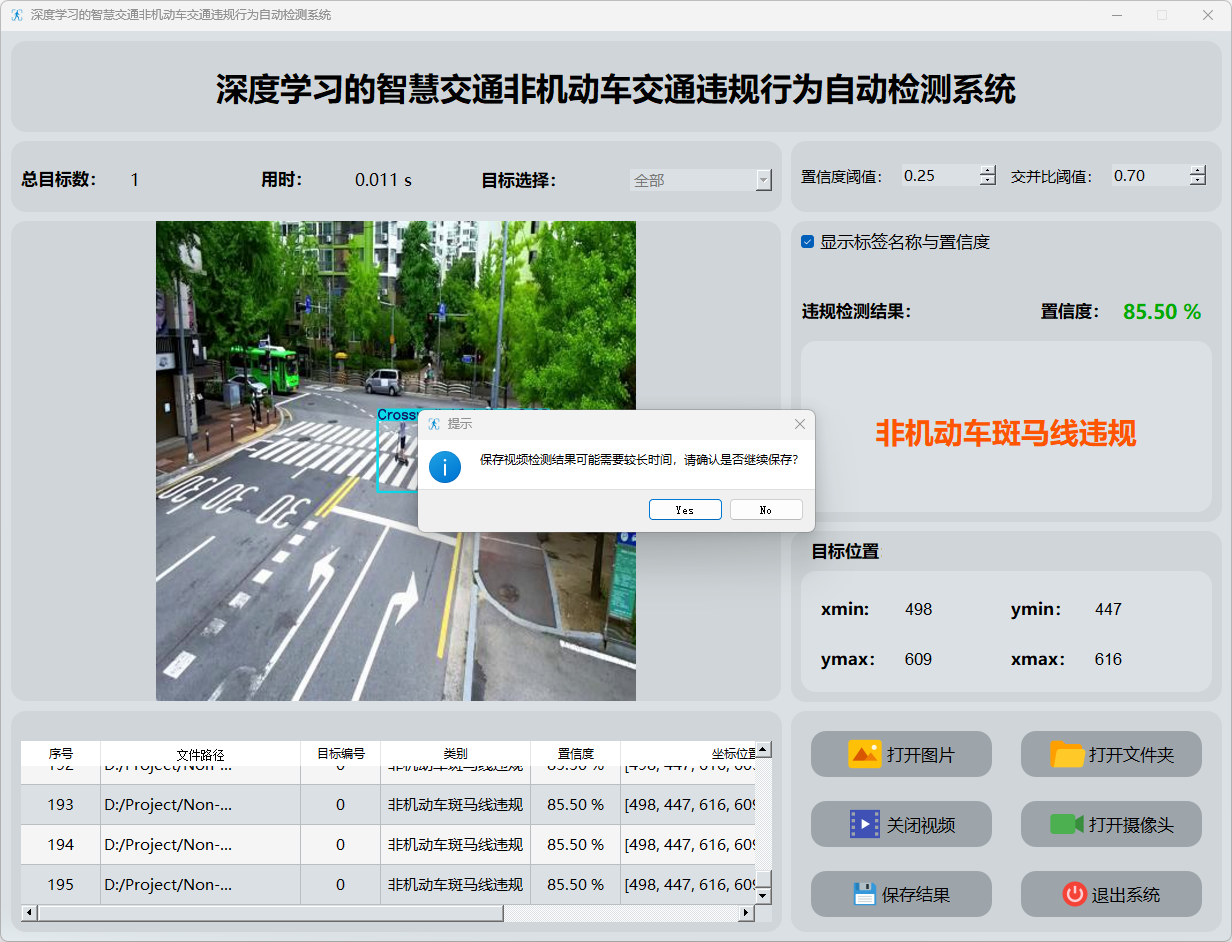Click the blue info icon in dialog

445,466
